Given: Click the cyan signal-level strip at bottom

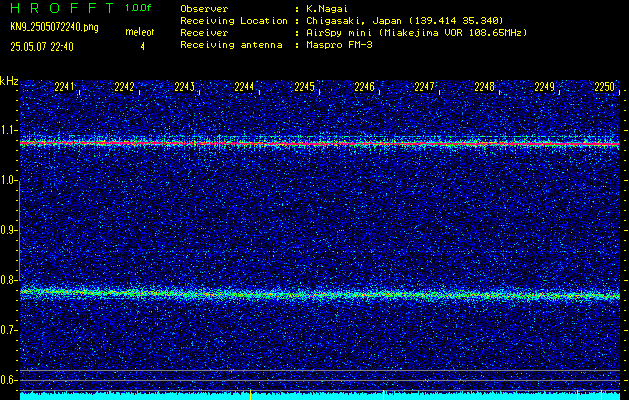Looking at the screenshot, I should tap(320, 396).
